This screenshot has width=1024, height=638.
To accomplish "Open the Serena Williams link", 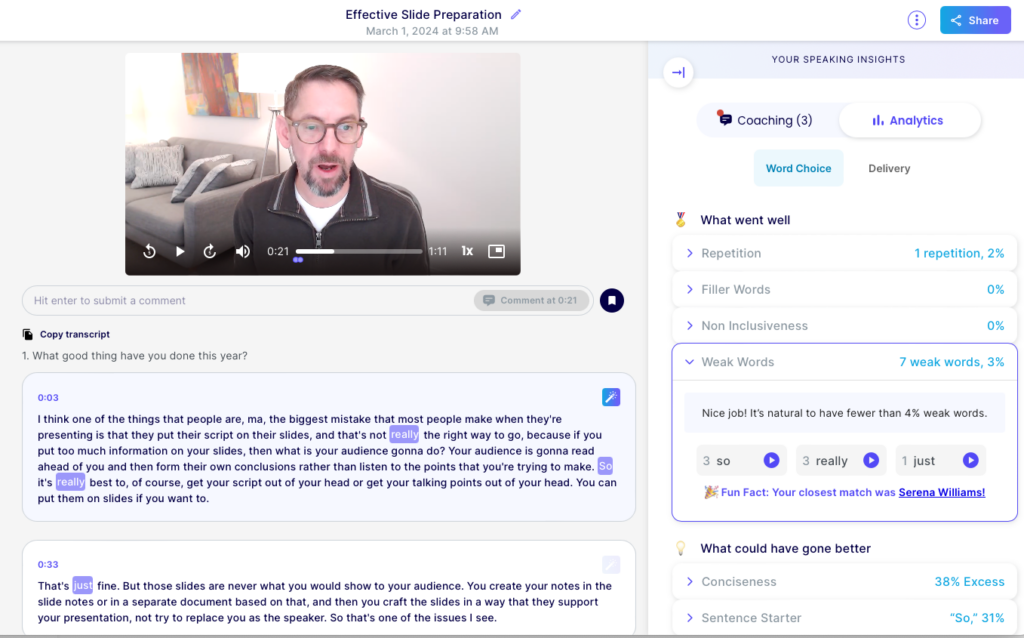I will [942, 492].
